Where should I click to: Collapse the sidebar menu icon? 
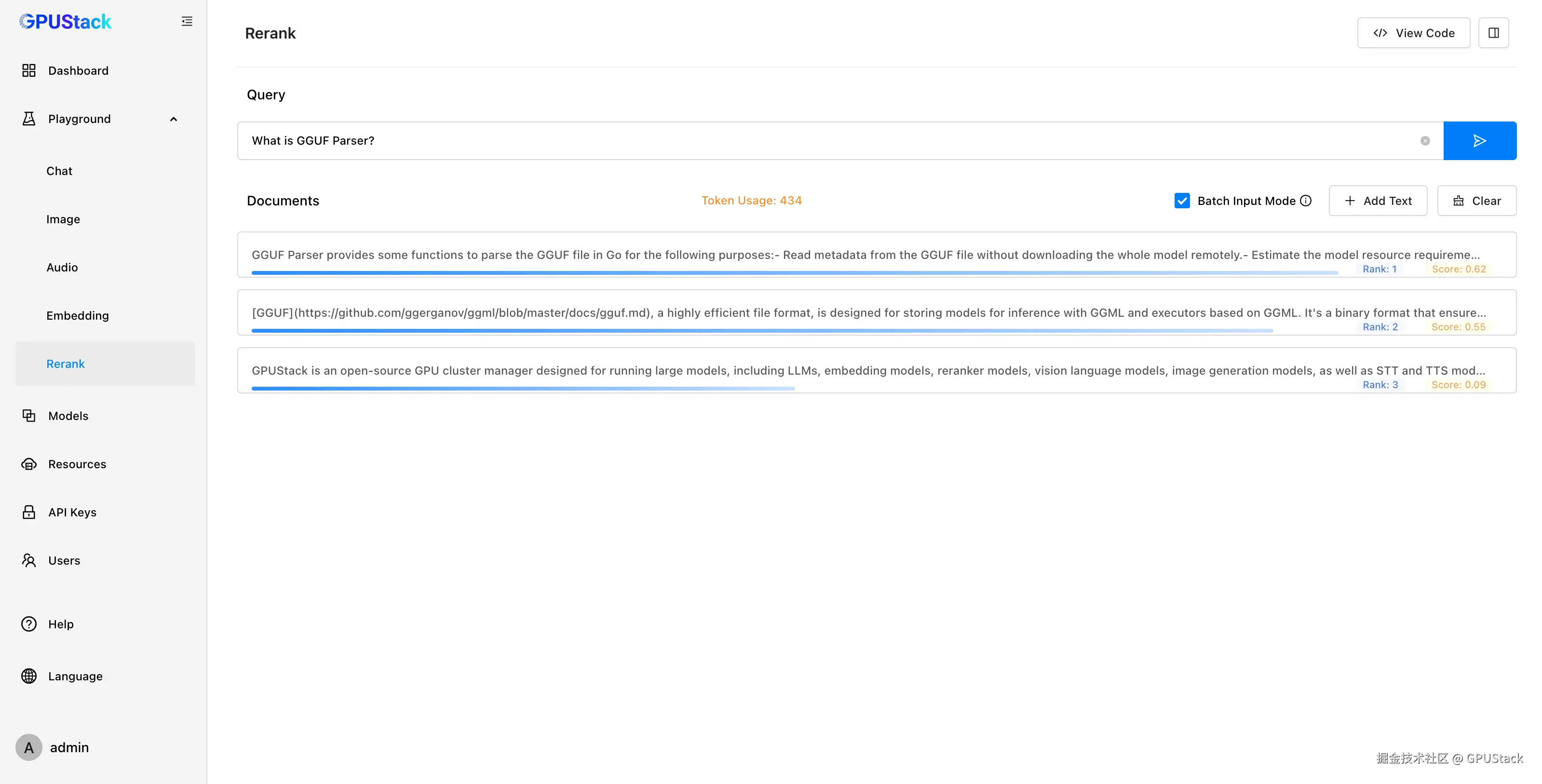tap(187, 22)
